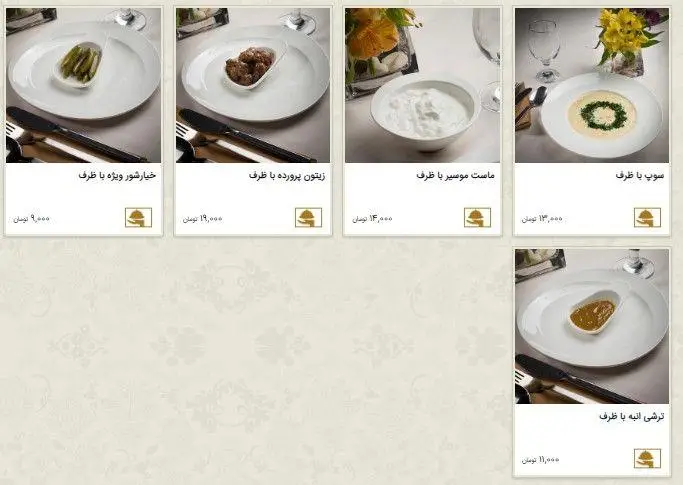The image size is (683, 485).
Task: Click the serving dish icon under سوپ با ظرف
Action: tap(647, 217)
